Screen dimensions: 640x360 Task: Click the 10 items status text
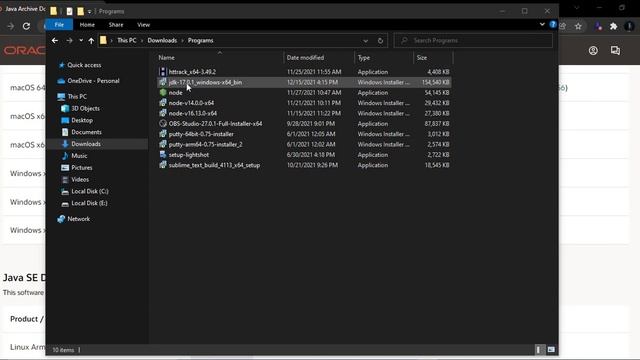click(63, 350)
